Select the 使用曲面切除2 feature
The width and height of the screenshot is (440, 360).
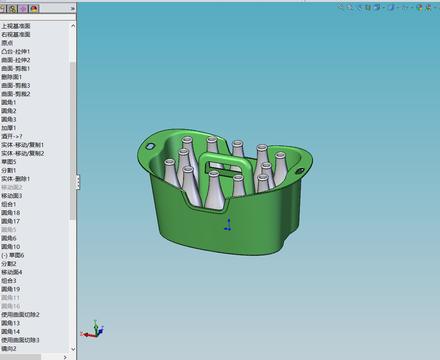tap(20, 314)
